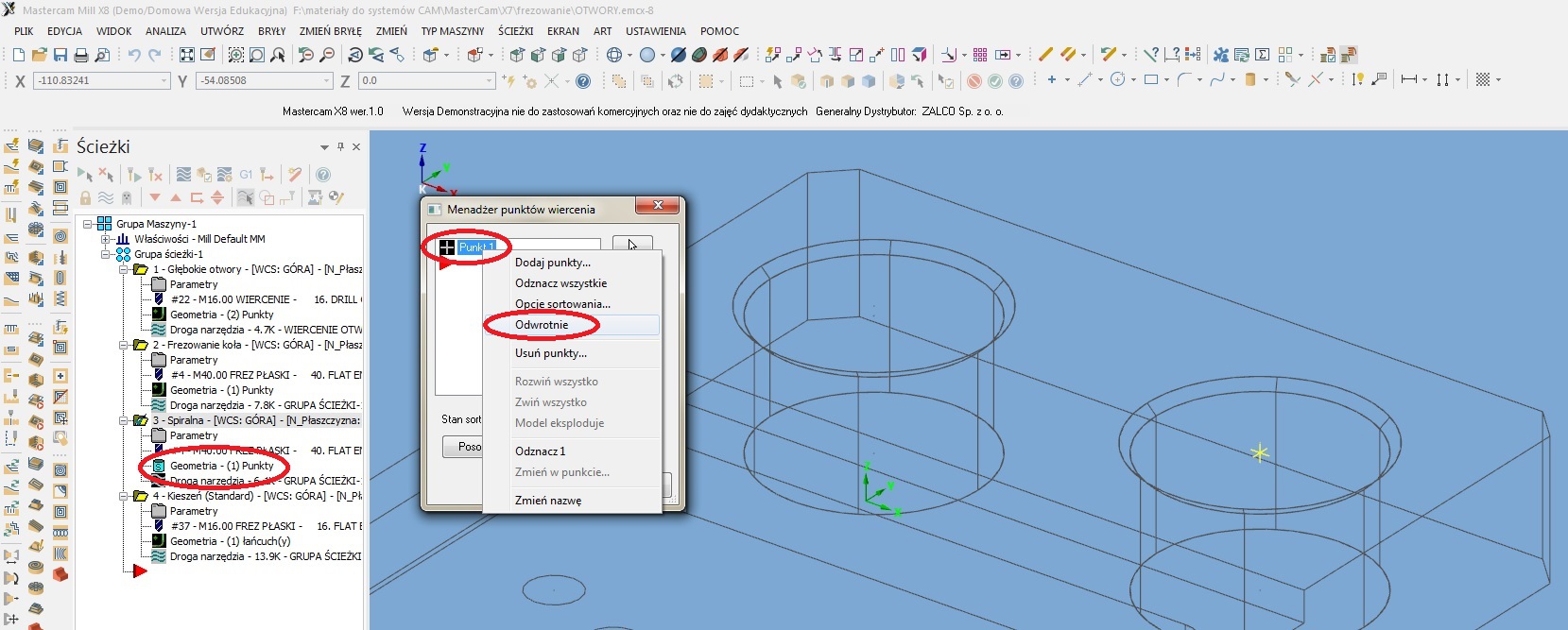Move insert arrow down with red triangle
Viewport: 1568px width, 630px height.
click(155, 197)
